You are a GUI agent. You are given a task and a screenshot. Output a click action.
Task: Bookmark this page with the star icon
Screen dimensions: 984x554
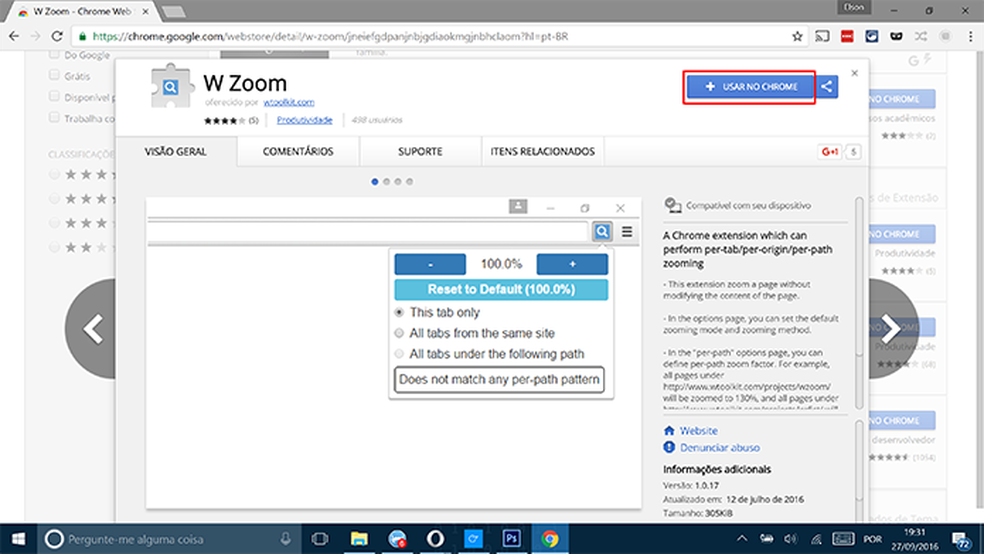tap(797, 36)
